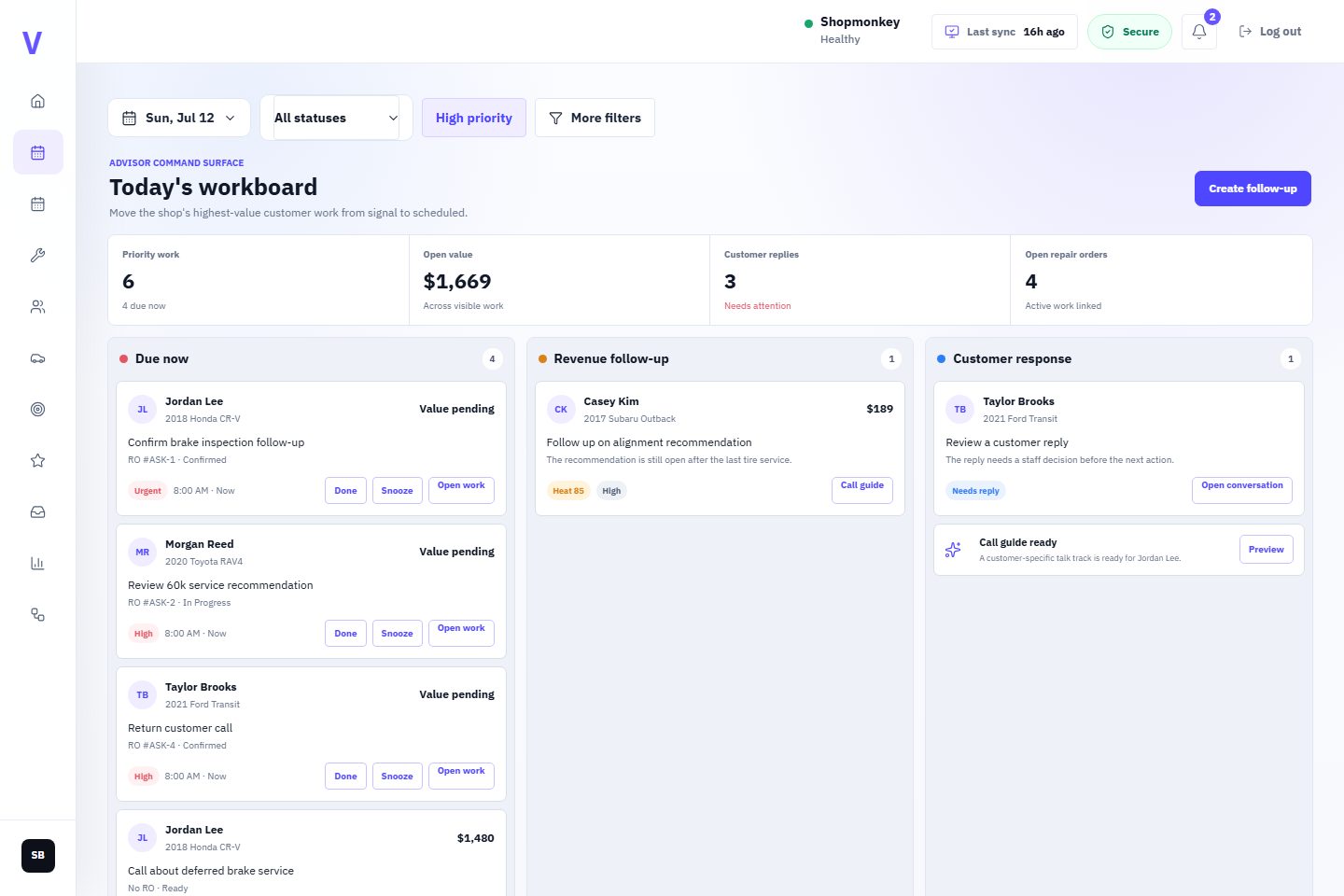Click the Priority work stat card

pyautogui.click(x=259, y=280)
